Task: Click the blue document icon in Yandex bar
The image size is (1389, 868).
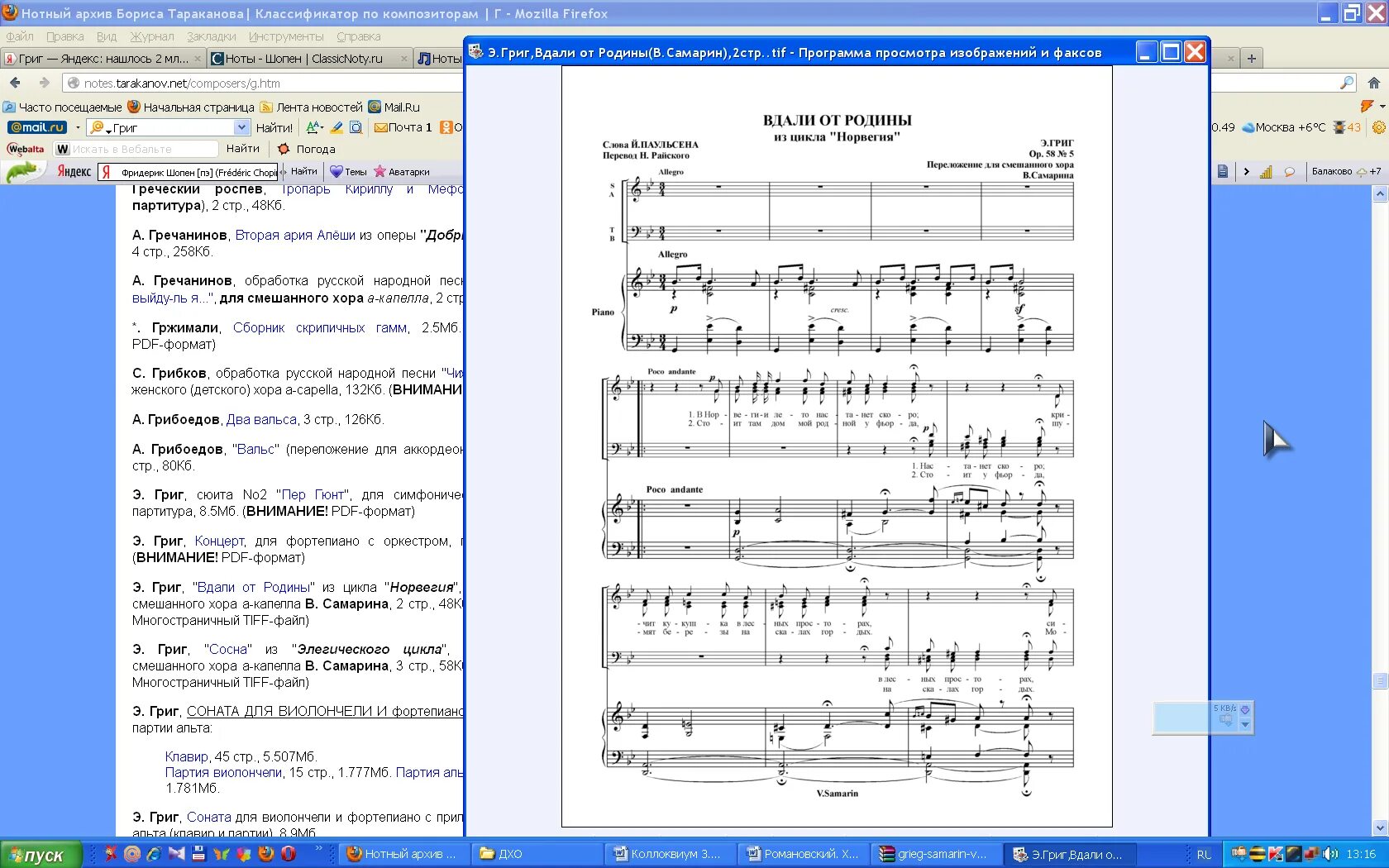Action: [x=1223, y=171]
